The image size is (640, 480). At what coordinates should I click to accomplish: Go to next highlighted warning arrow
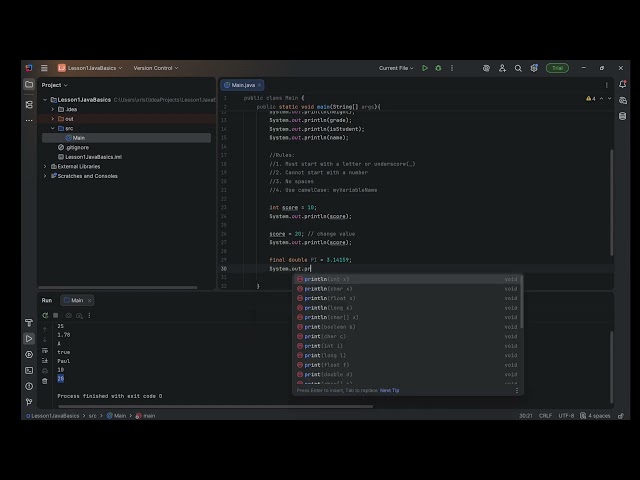610,98
